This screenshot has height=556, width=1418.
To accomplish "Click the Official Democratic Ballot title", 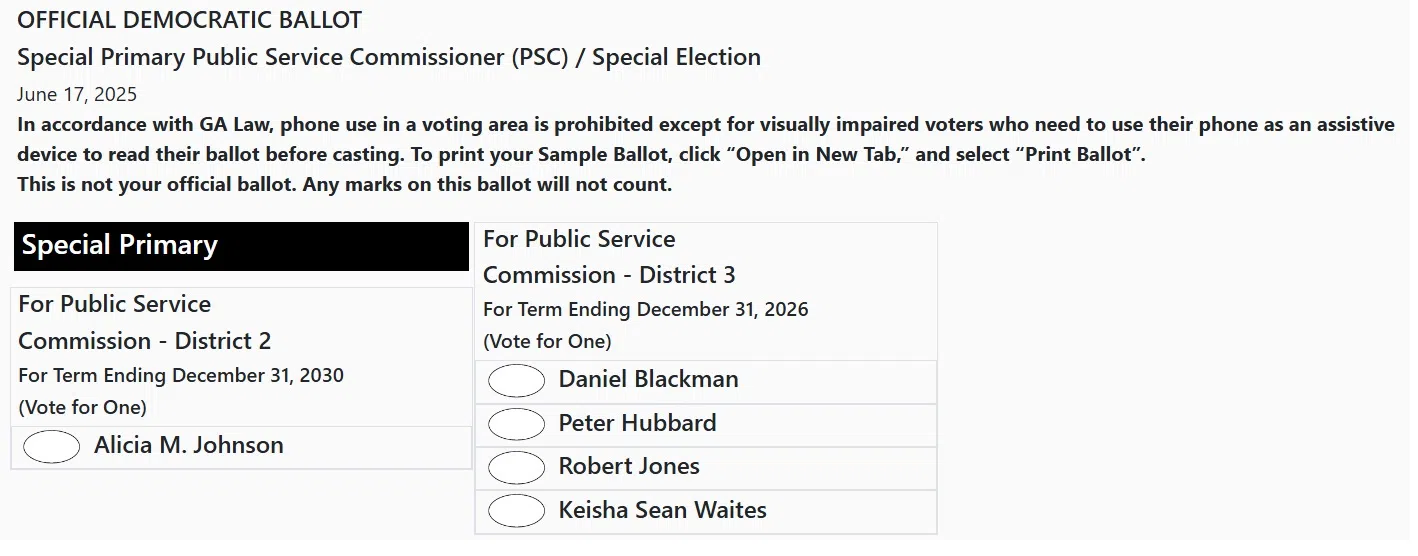I will tap(190, 20).
